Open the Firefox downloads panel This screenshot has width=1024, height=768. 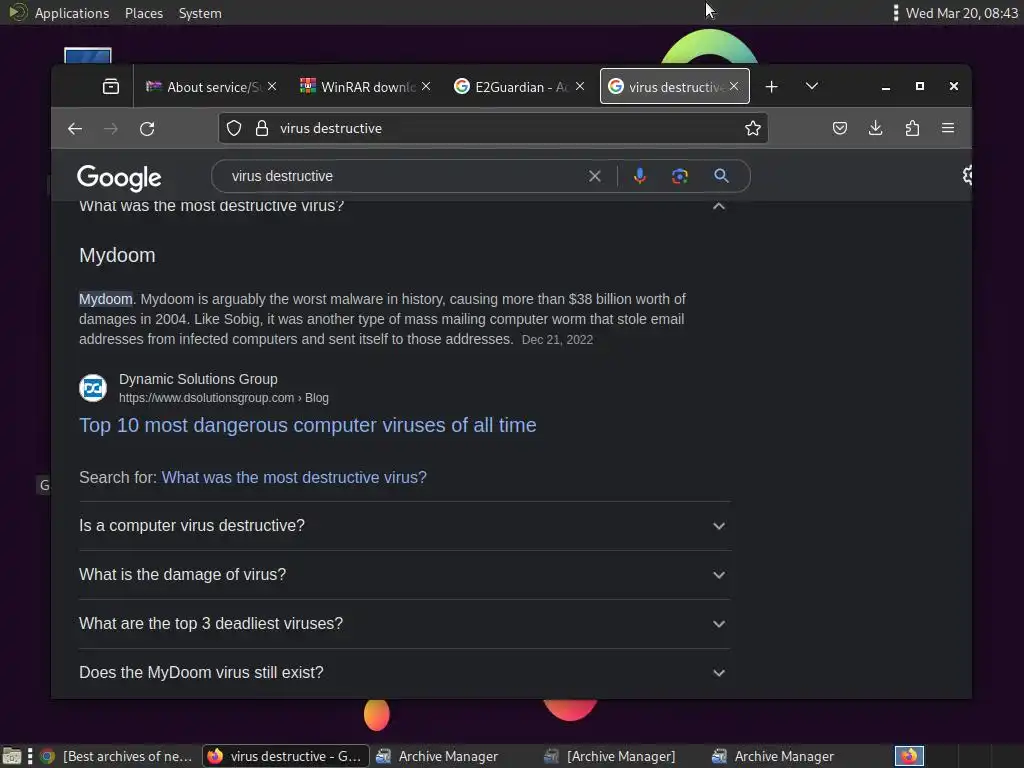(x=876, y=129)
